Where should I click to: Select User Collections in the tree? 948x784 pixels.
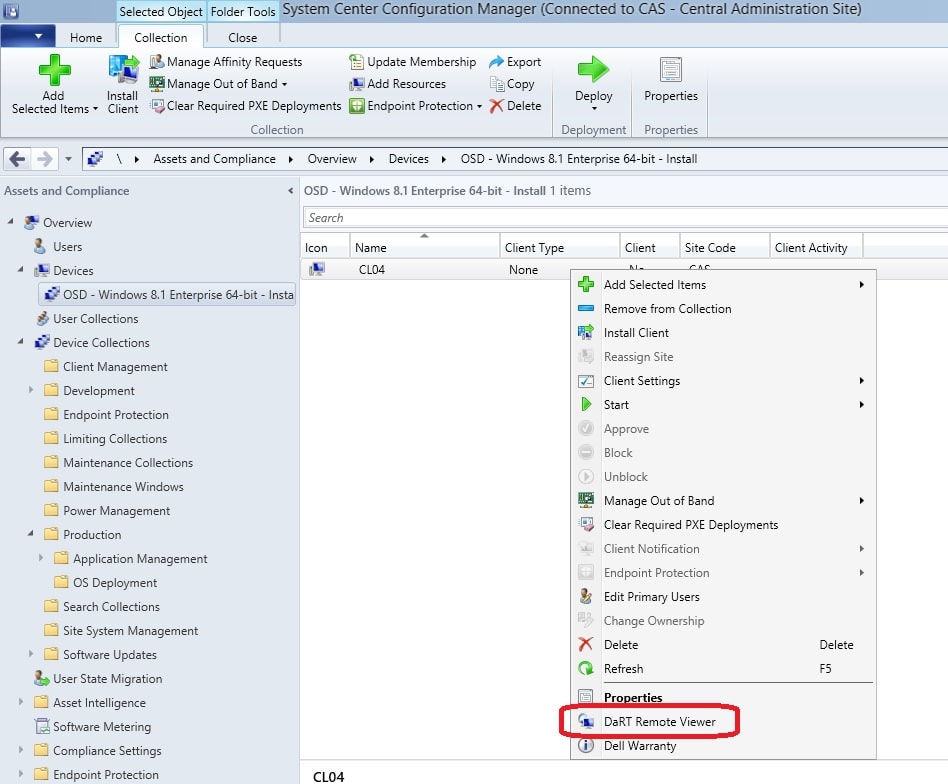(96, 319)
